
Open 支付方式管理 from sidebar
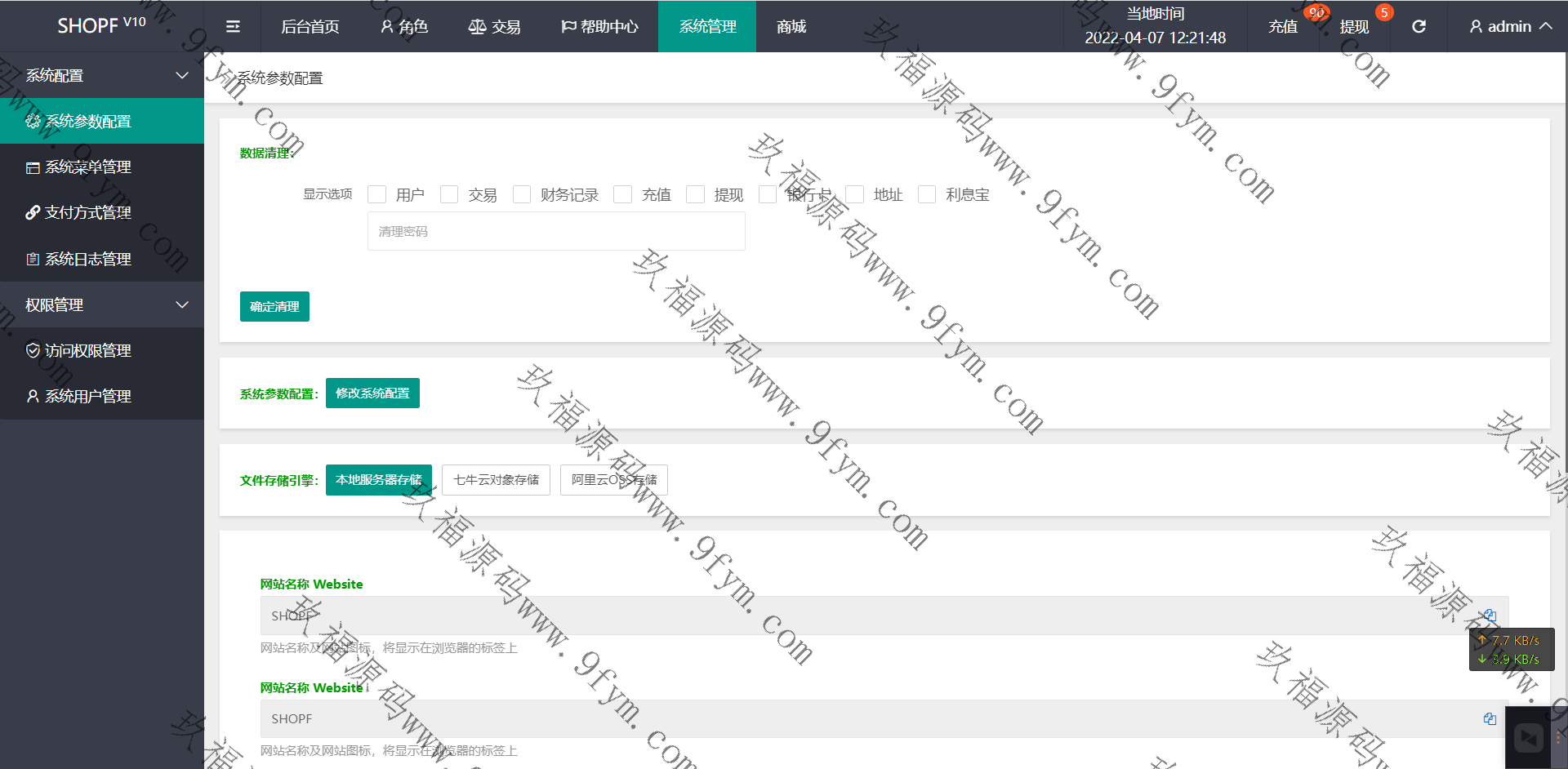point(88,213)
